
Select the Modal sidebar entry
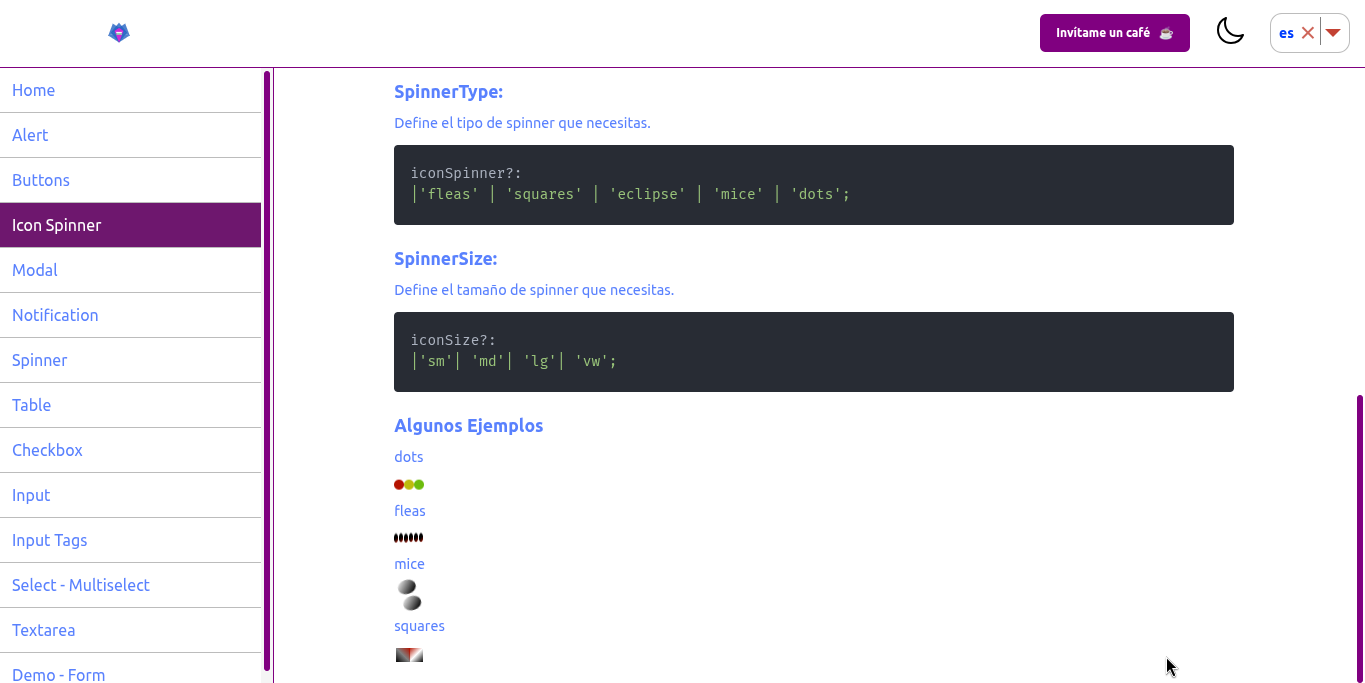tap(35, 270)
